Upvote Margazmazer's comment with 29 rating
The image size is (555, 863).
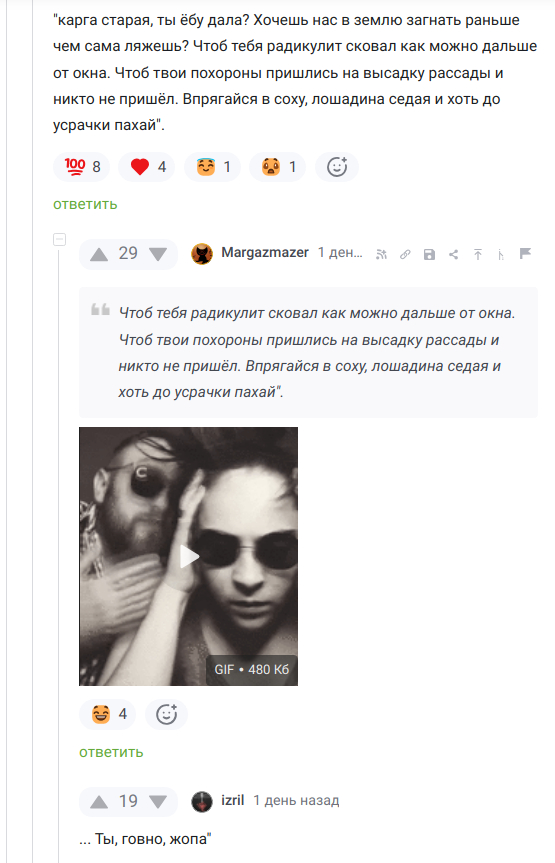[99, 254]
